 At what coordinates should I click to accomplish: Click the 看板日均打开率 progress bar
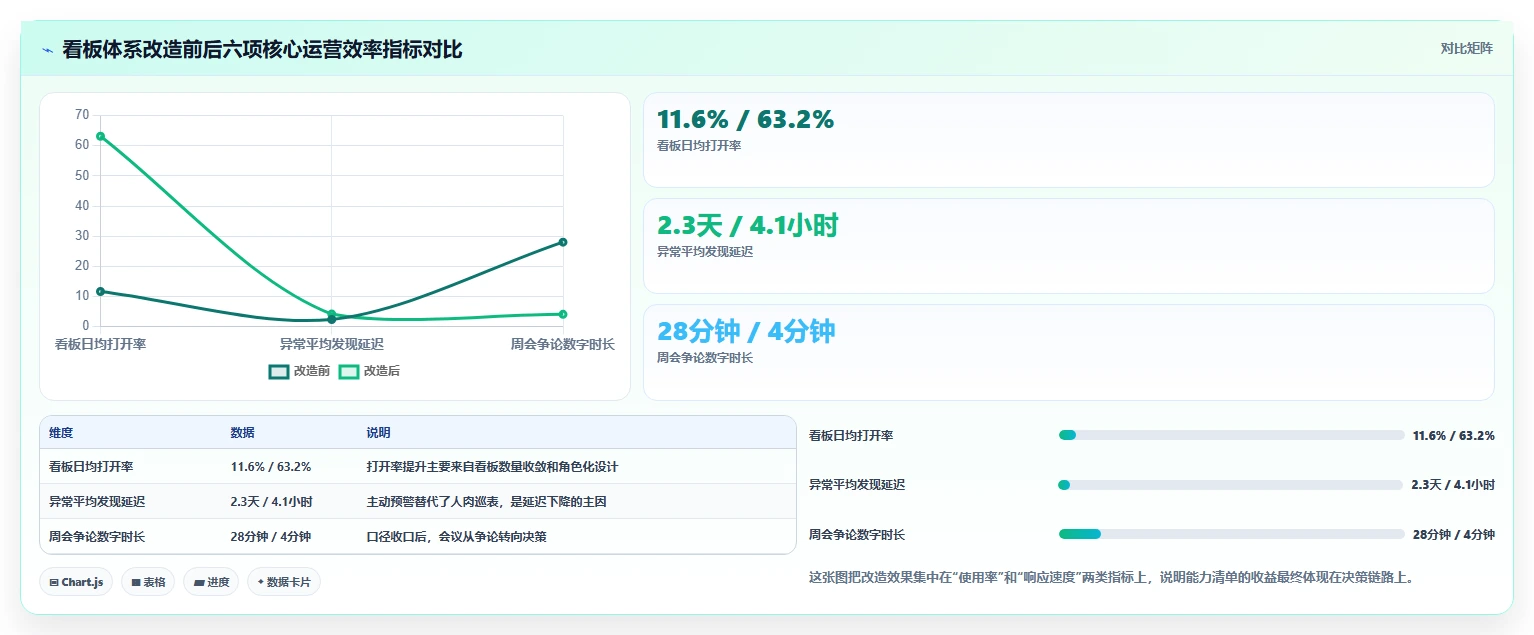[1231, 435]
